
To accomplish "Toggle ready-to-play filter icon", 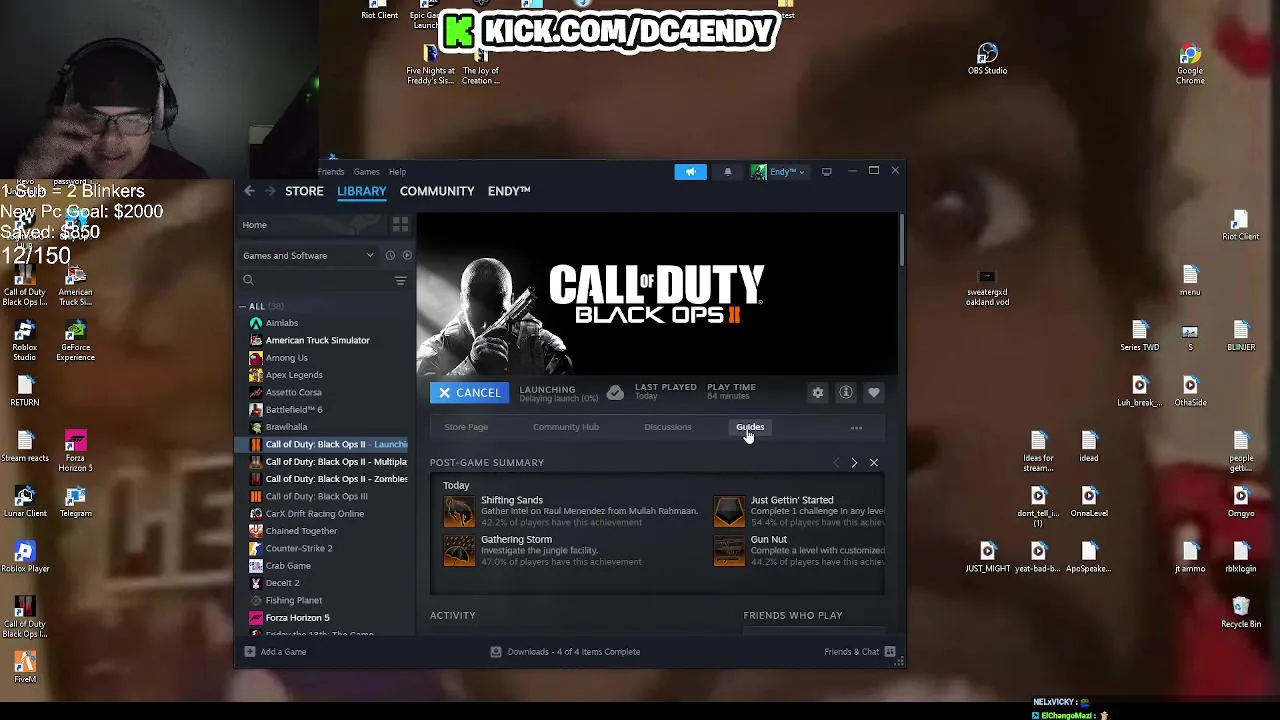I will click(x=406, y=256).
